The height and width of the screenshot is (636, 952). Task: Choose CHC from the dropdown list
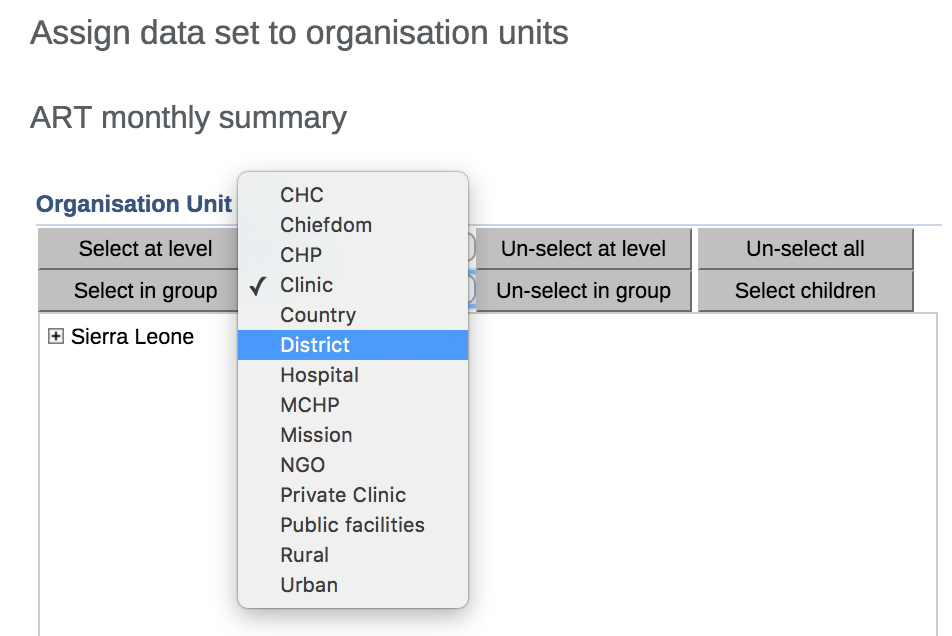(302, 195)
